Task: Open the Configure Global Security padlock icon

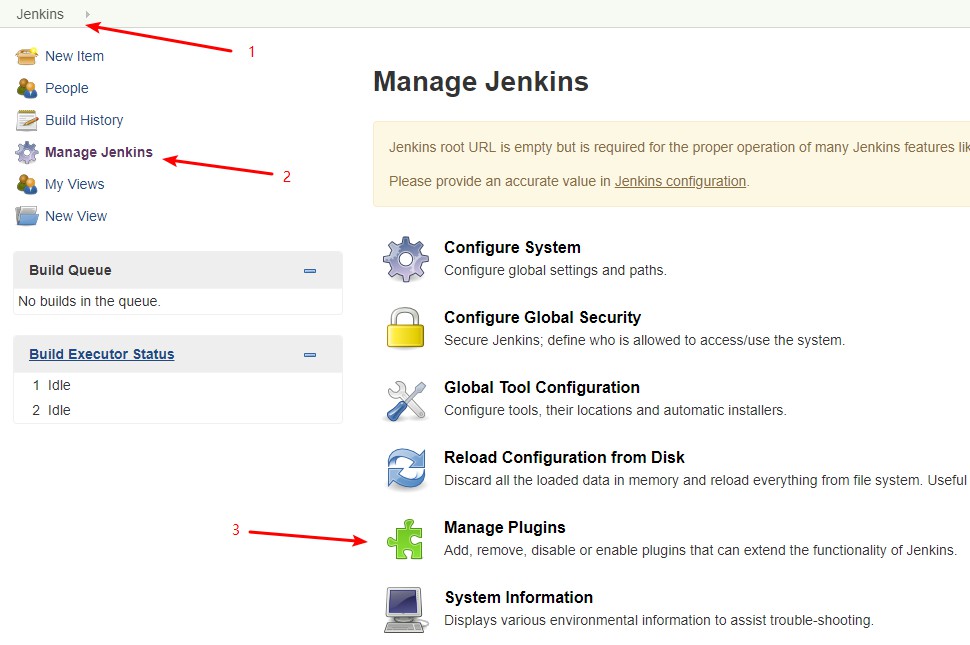Action: click(406, 328)
